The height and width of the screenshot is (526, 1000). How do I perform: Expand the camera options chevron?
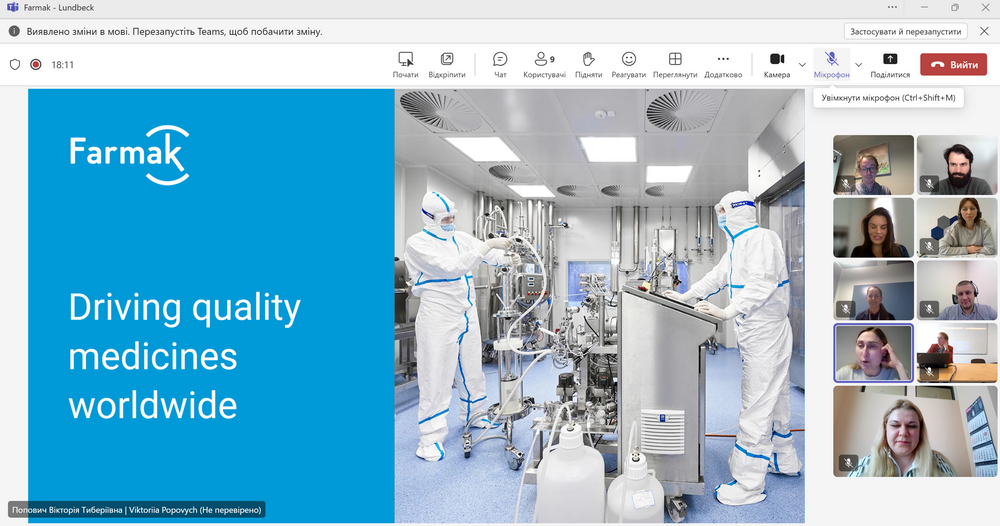point(802,65)
